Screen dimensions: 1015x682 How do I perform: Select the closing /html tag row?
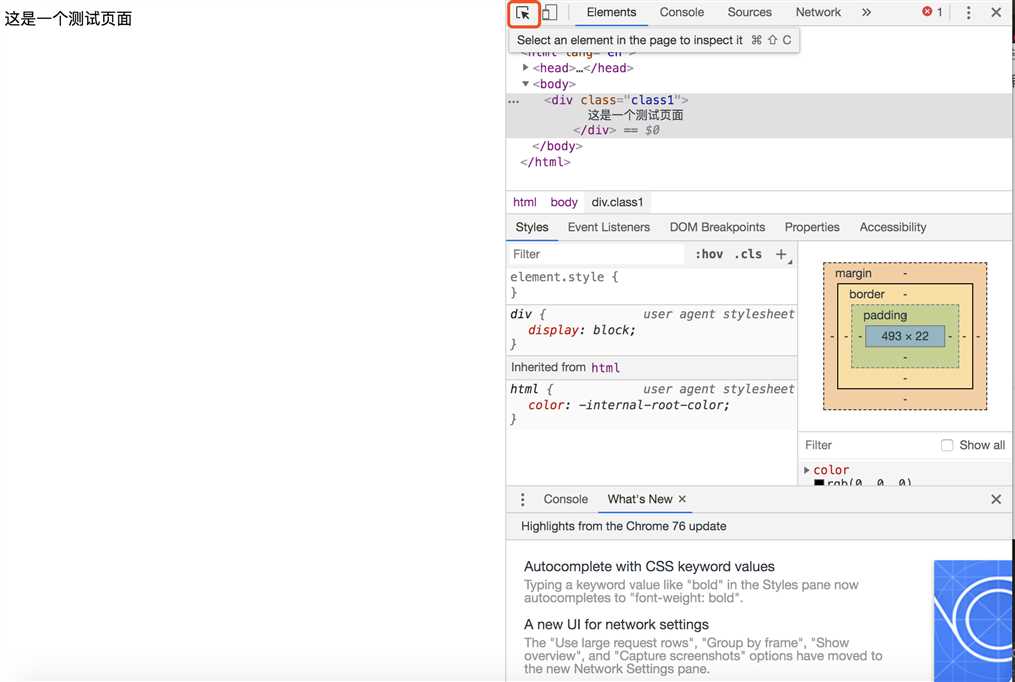coord(545,162)
